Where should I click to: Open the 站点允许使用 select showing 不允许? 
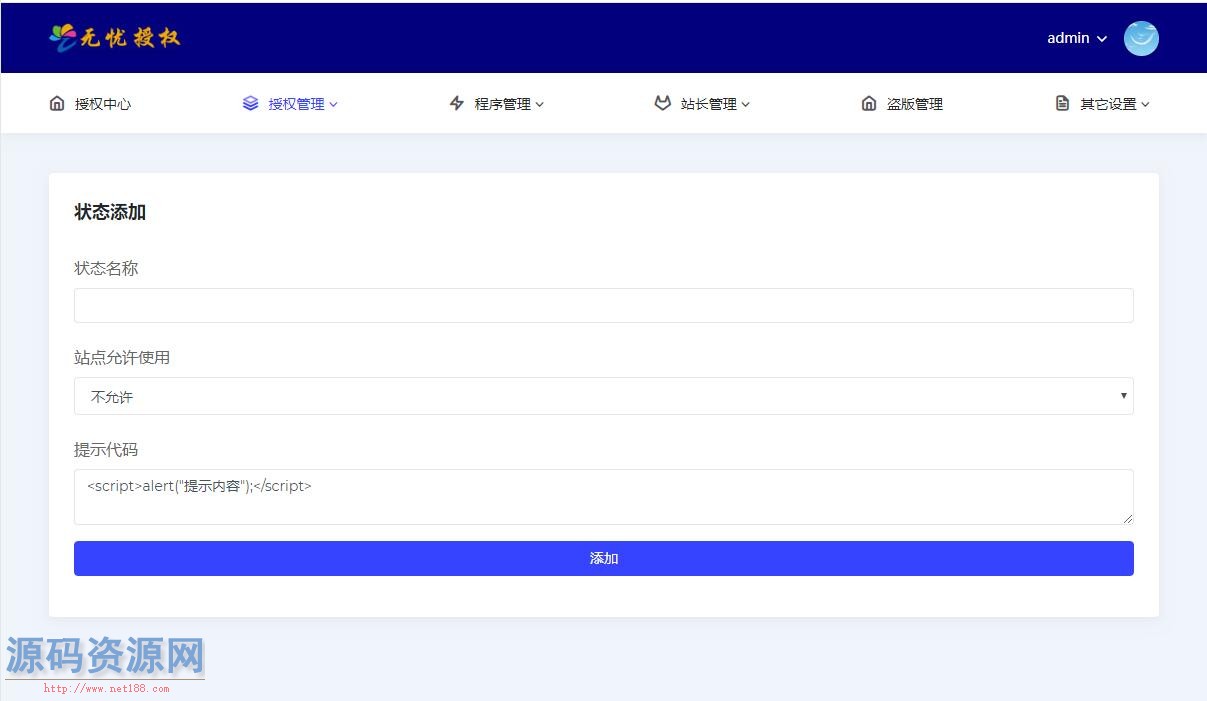tap(604, 396)
